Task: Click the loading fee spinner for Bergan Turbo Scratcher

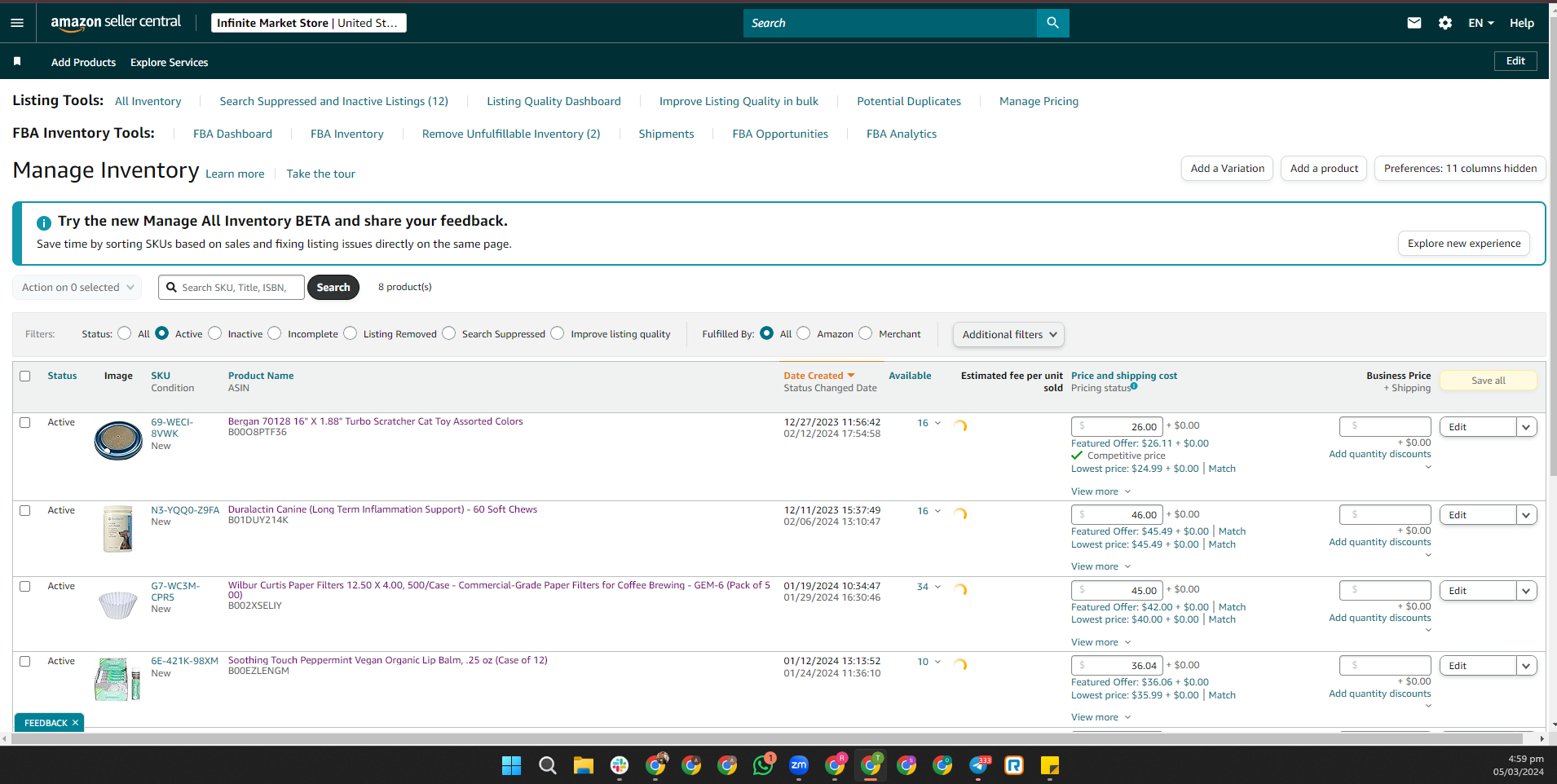Action: 960,425
